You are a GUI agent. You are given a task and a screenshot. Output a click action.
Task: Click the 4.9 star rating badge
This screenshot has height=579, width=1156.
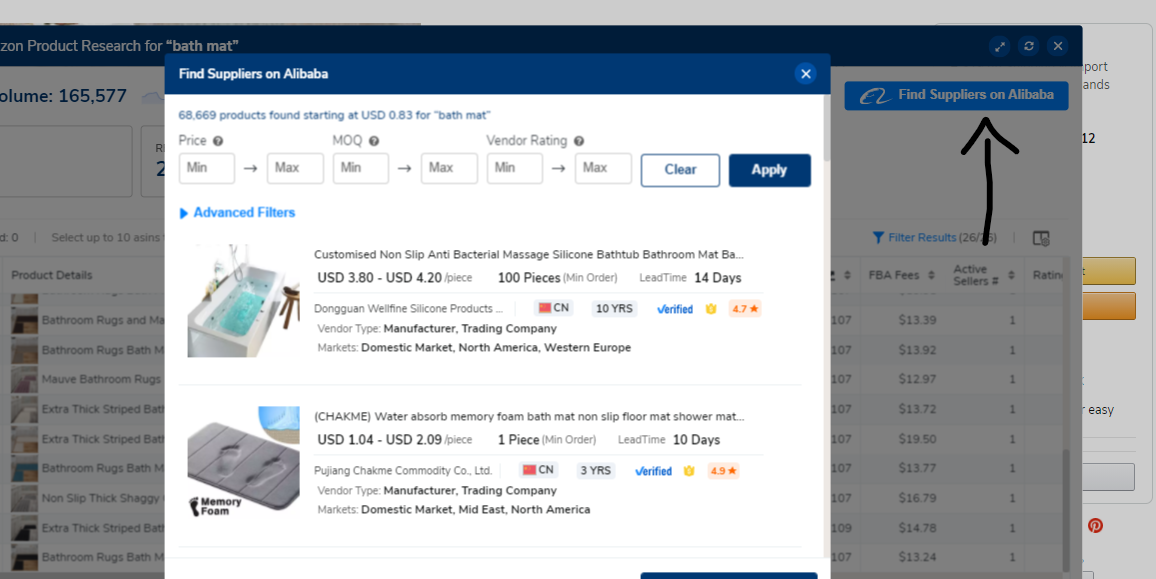point(723,471)
